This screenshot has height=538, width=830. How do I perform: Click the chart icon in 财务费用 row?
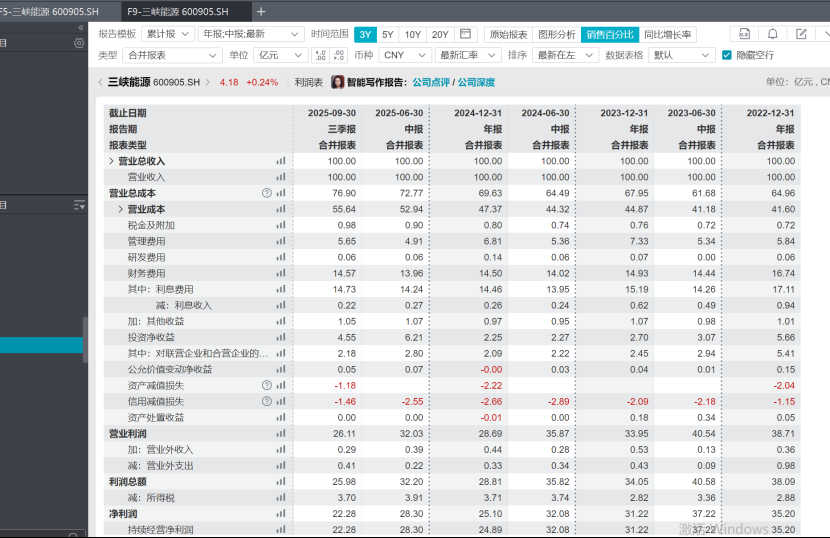click(281, 273)
